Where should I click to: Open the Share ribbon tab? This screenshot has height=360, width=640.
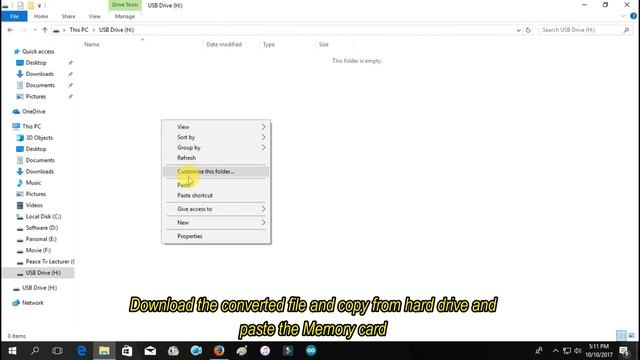click(68, 16)
